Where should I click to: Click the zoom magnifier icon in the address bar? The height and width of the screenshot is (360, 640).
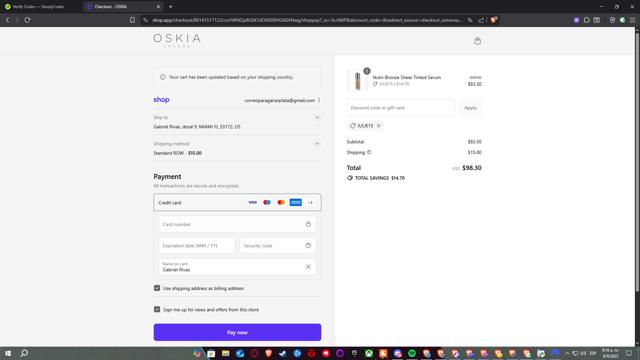pos(470,20)
